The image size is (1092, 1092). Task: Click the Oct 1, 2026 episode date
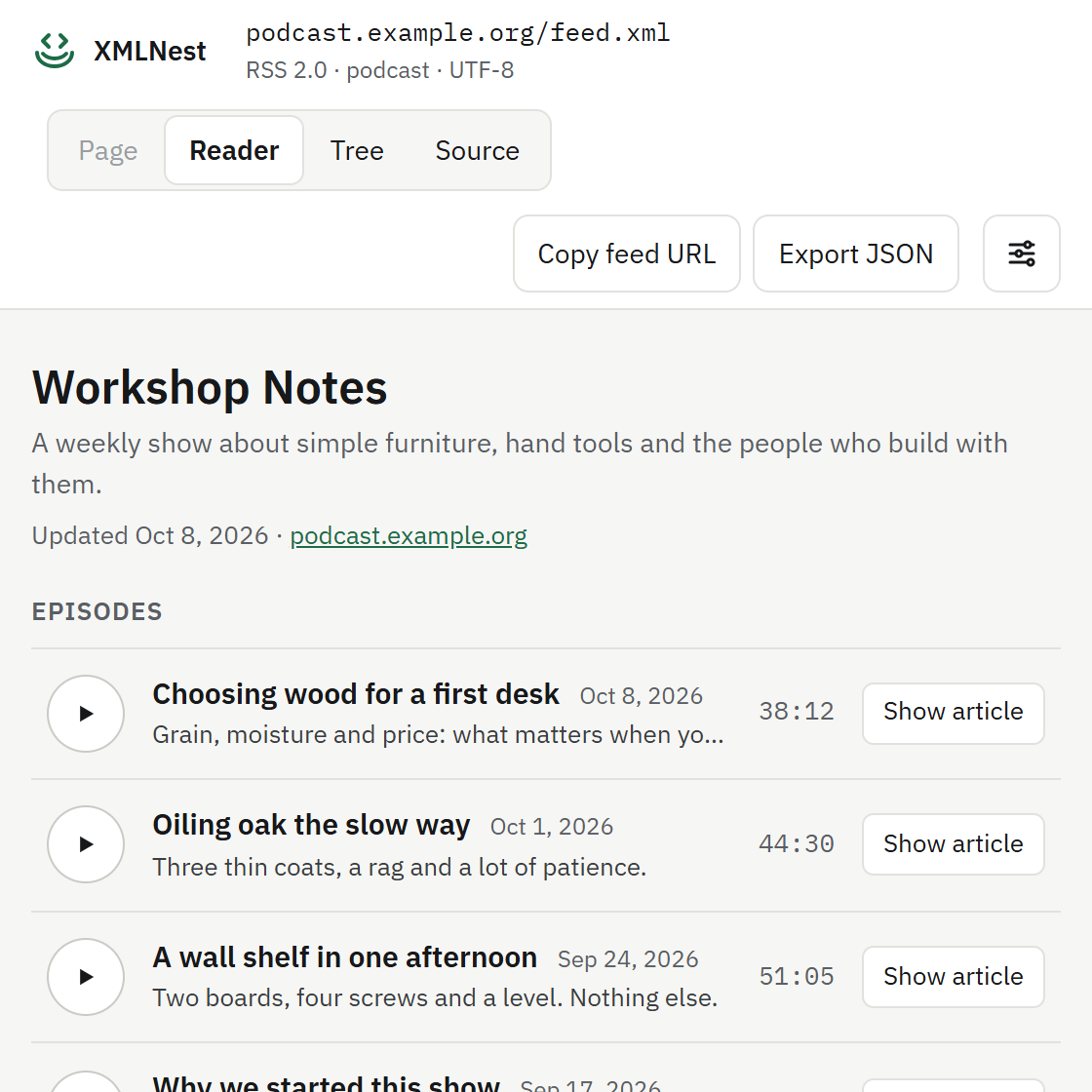(x=552, y=827)
